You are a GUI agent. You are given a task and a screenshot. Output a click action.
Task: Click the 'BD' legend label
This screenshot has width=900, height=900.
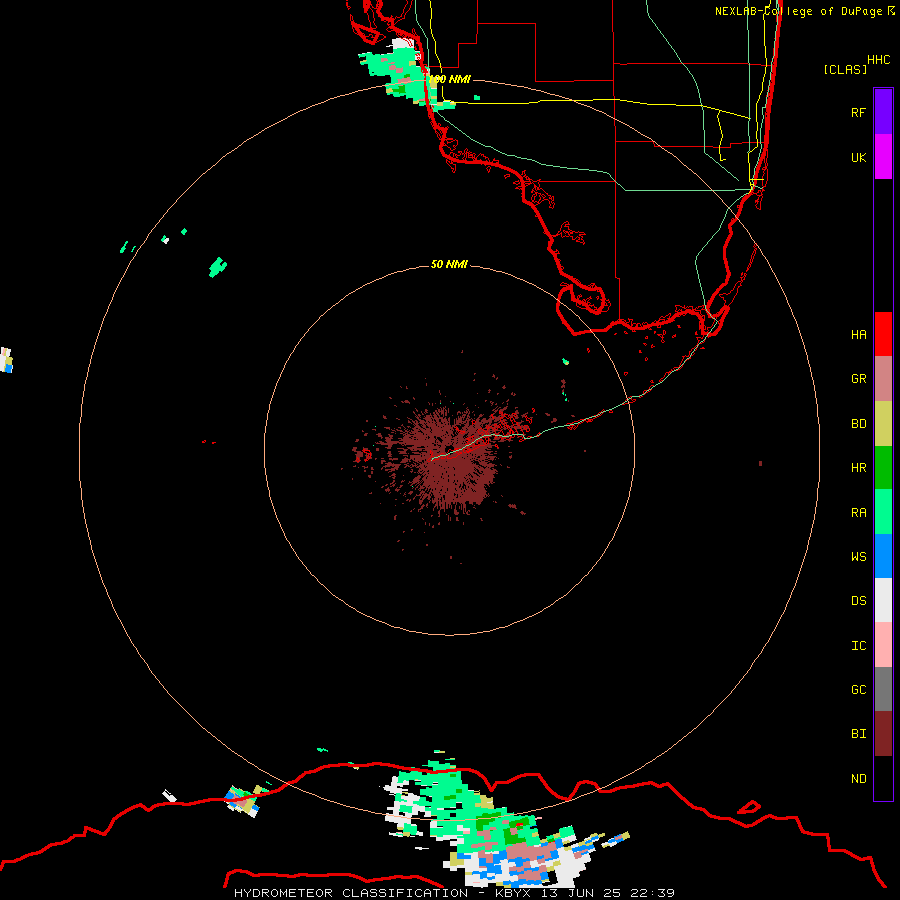tap(859, 424)
